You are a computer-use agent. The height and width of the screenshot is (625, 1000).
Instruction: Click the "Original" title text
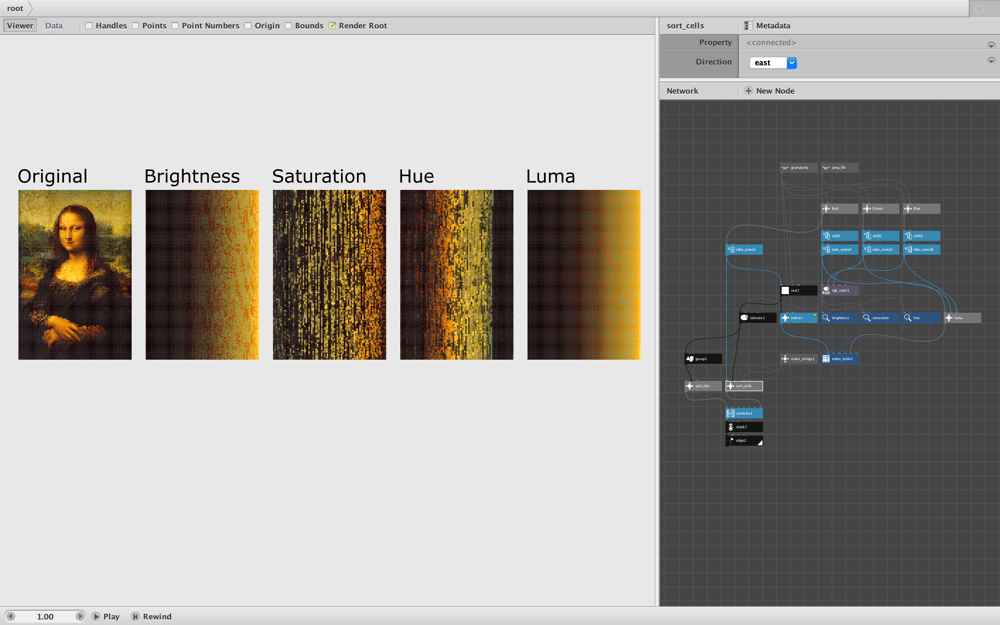pyautogui.click(x=52, y=176)
